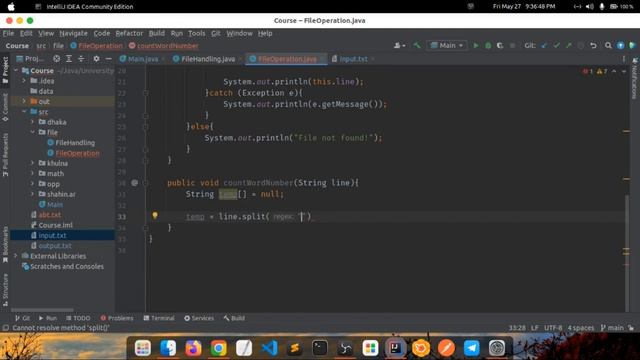Rollback changes with the undo arrow icon
640x360 pixels.
(593, 45)
